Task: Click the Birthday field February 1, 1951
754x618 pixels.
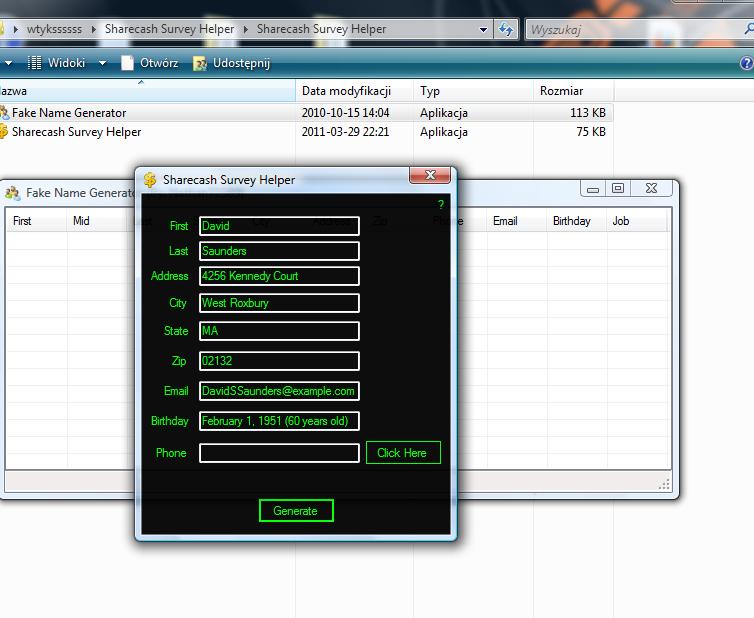Action: coord(279,421)
